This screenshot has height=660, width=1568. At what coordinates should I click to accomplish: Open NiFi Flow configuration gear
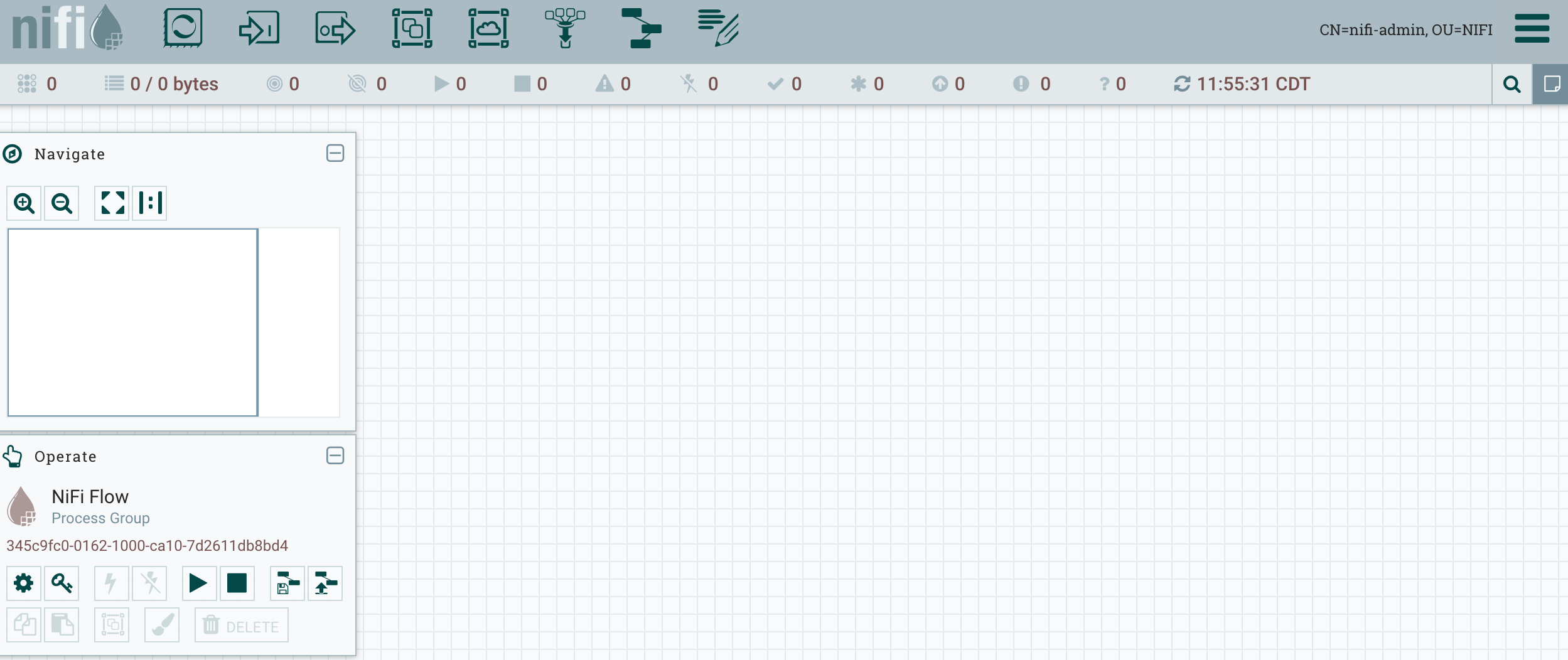coord(24,583)
